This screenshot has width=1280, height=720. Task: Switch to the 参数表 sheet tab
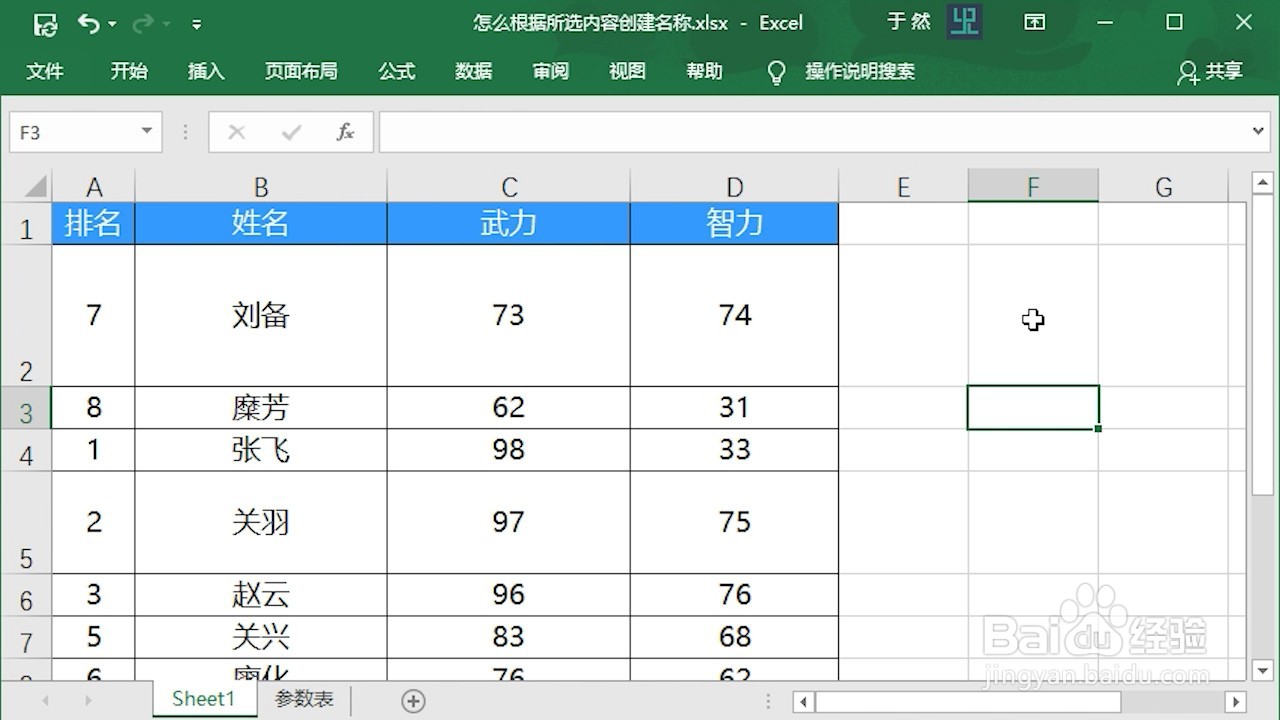pyautogui.click(x=303, y=698)
